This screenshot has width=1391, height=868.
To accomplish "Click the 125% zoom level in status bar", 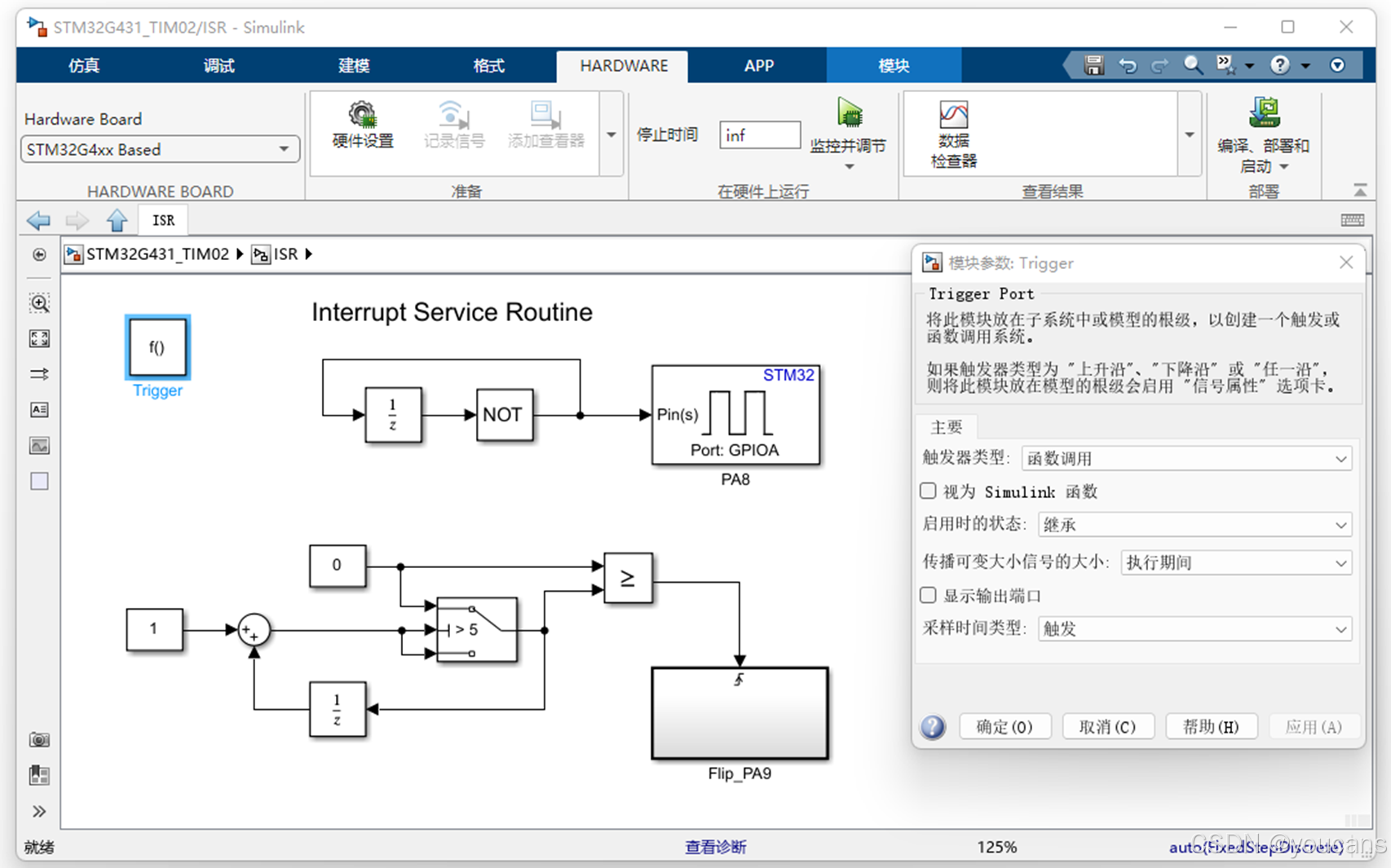I will 996,848.
